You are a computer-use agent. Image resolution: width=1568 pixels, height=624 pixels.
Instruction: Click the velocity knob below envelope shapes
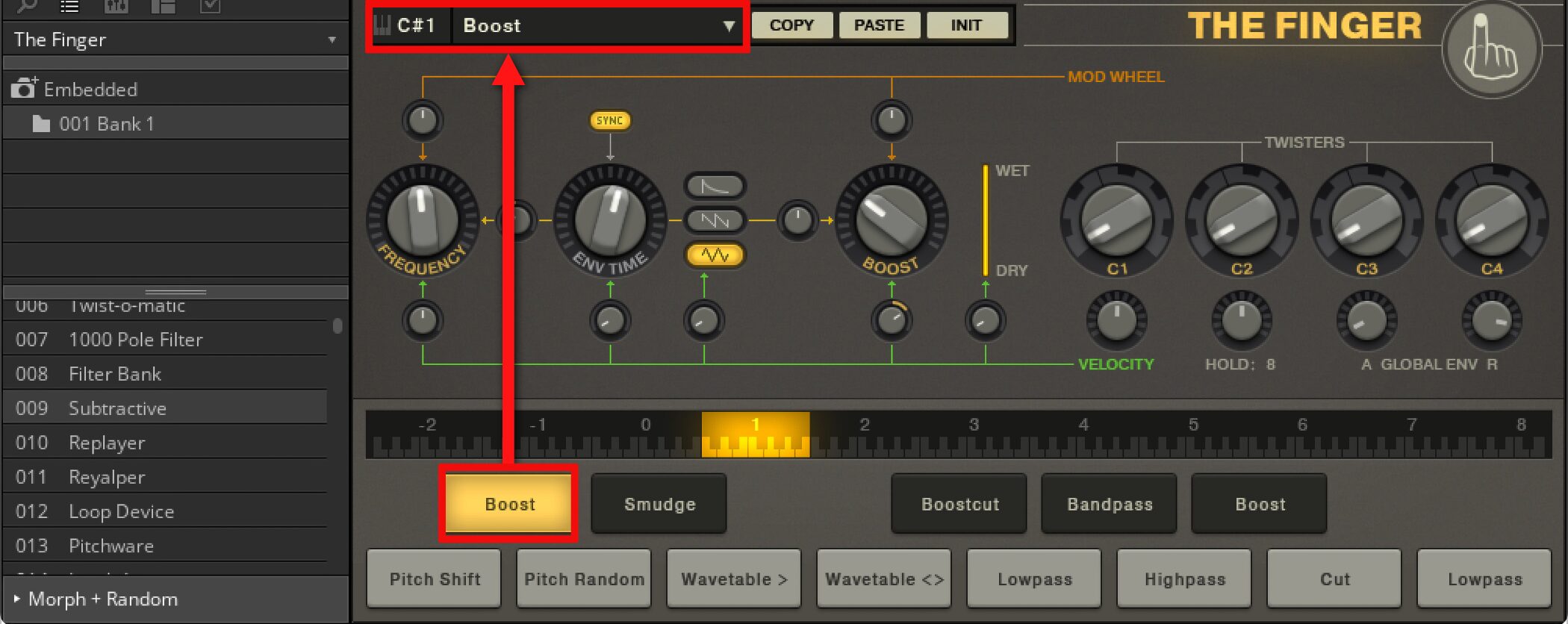click(x=704, y=320)
